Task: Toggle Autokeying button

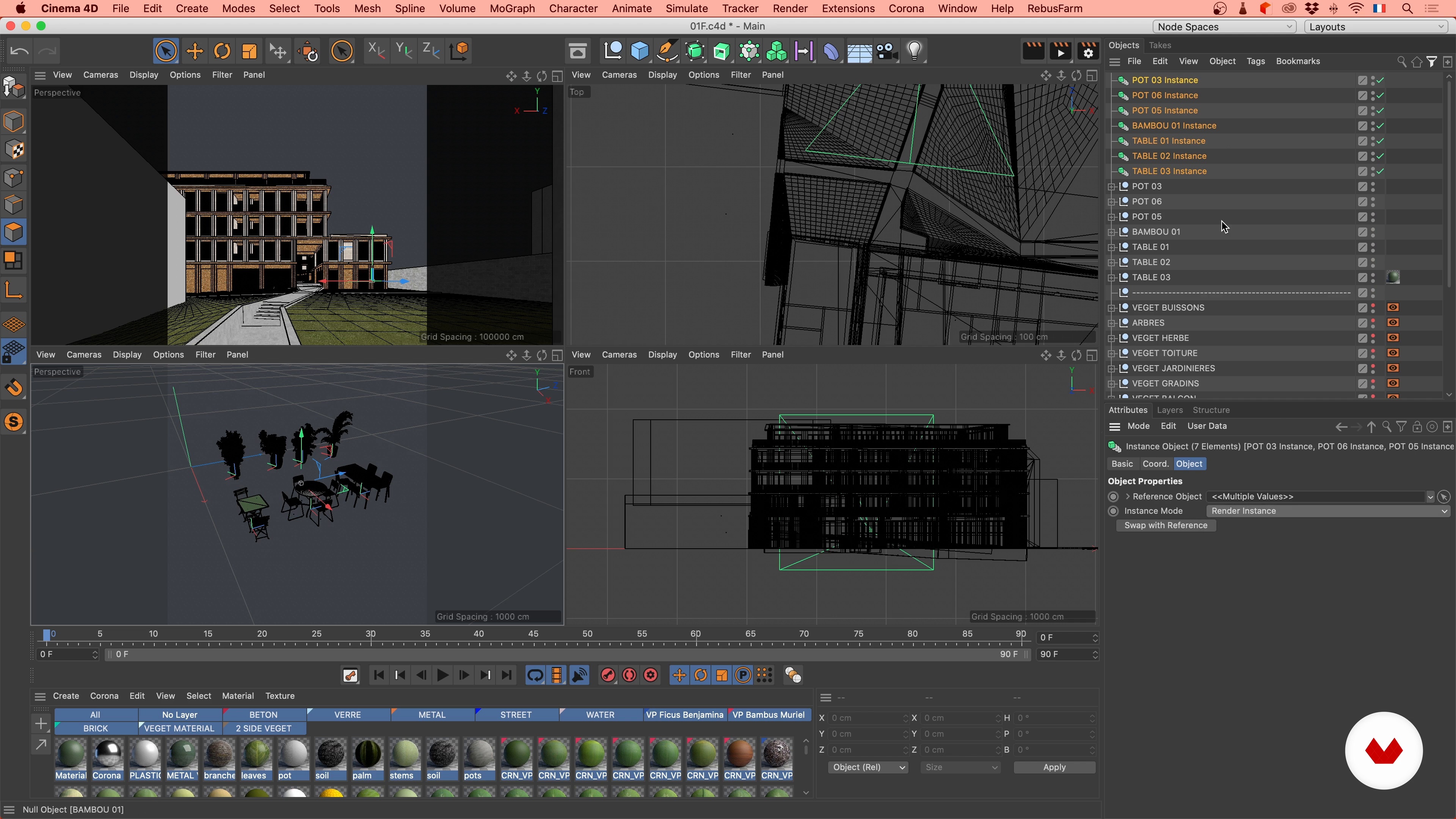Action: [x=629, y=675]
